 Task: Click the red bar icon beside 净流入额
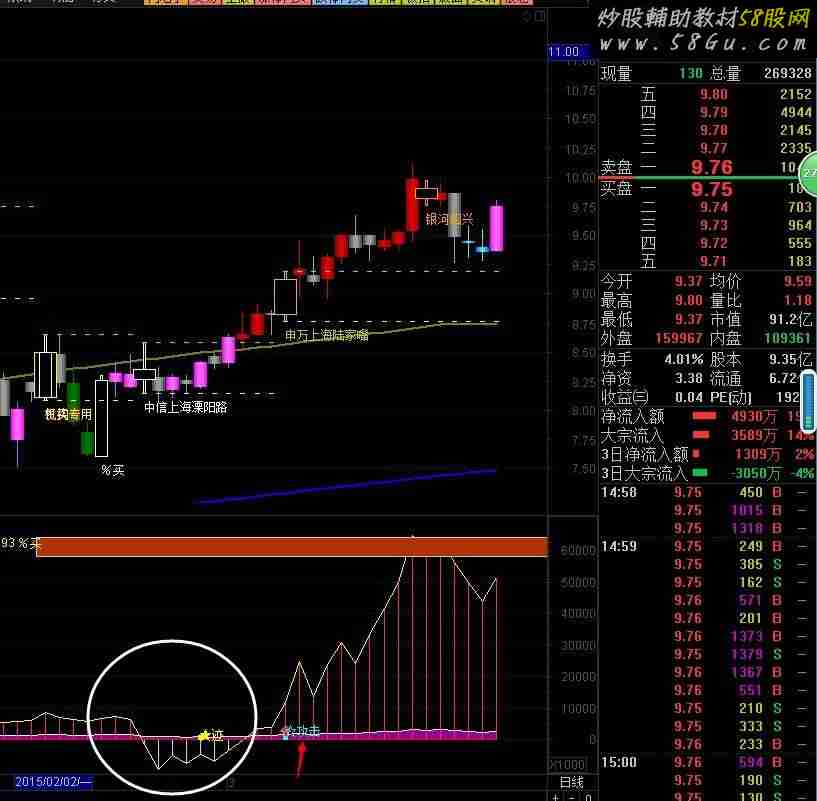(x=704, y=416)
